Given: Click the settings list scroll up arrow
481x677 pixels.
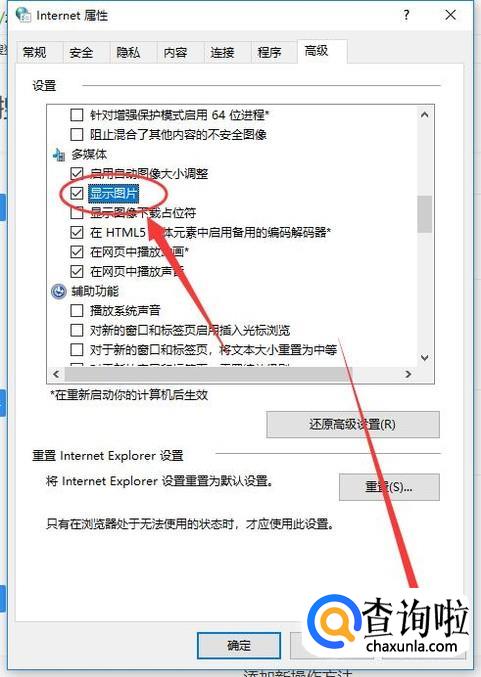Looking at the screenshot, I should [x=424, y=115].
